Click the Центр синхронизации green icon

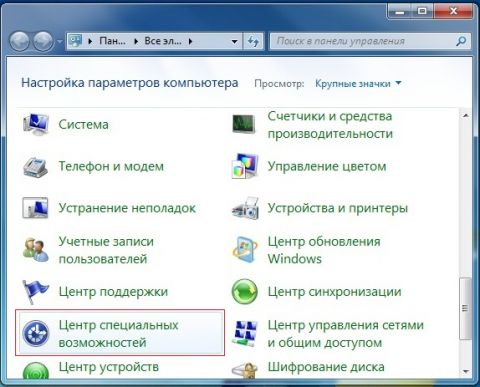pos(245,292)
